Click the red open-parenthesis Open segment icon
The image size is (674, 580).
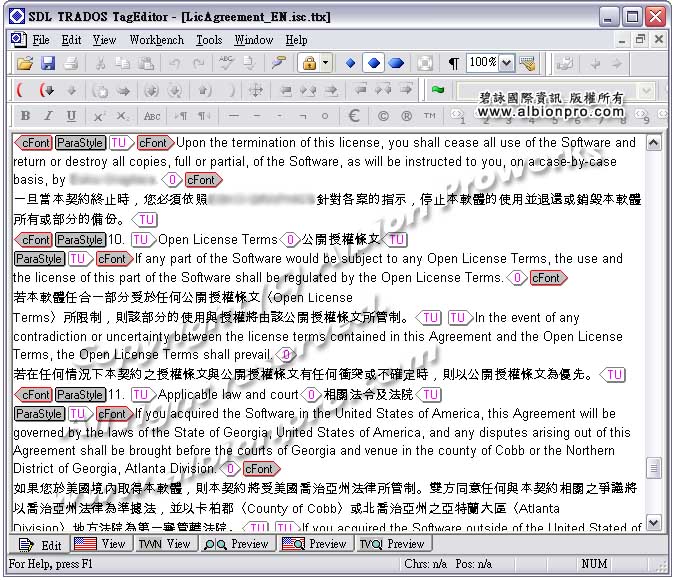click(19, 90)
